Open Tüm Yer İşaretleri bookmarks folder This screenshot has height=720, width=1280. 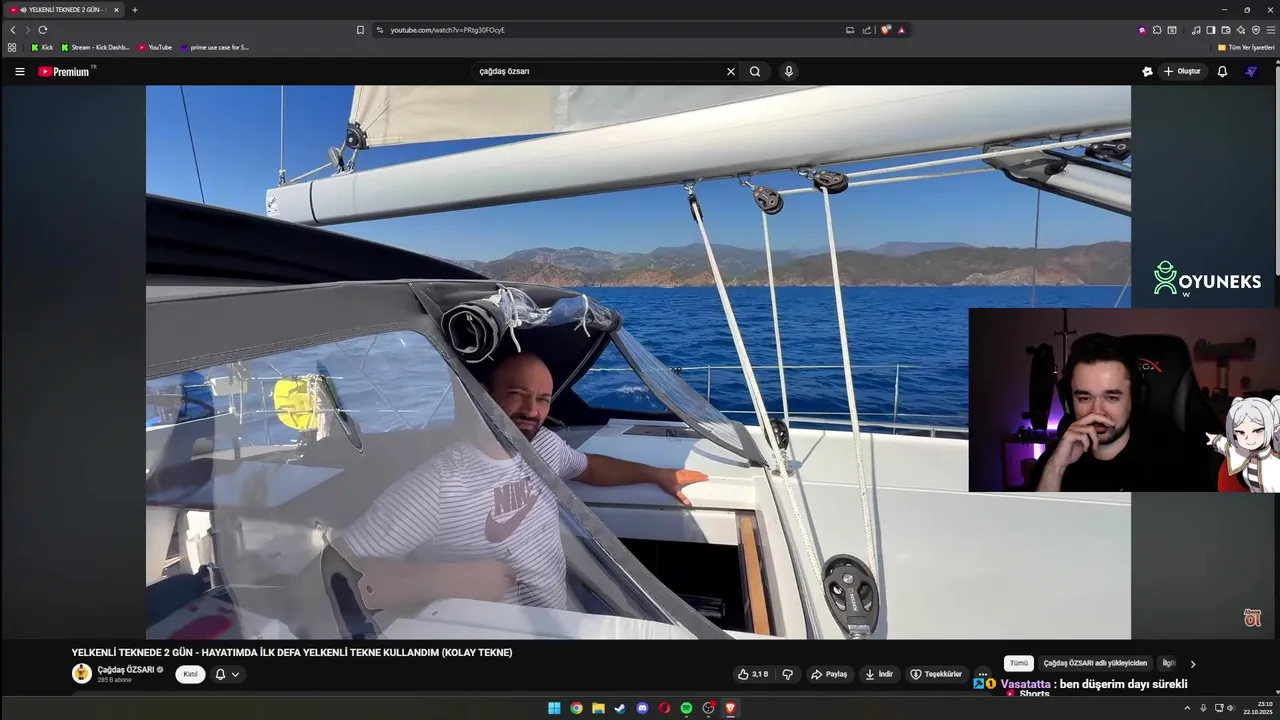(x=1246, y=47)
